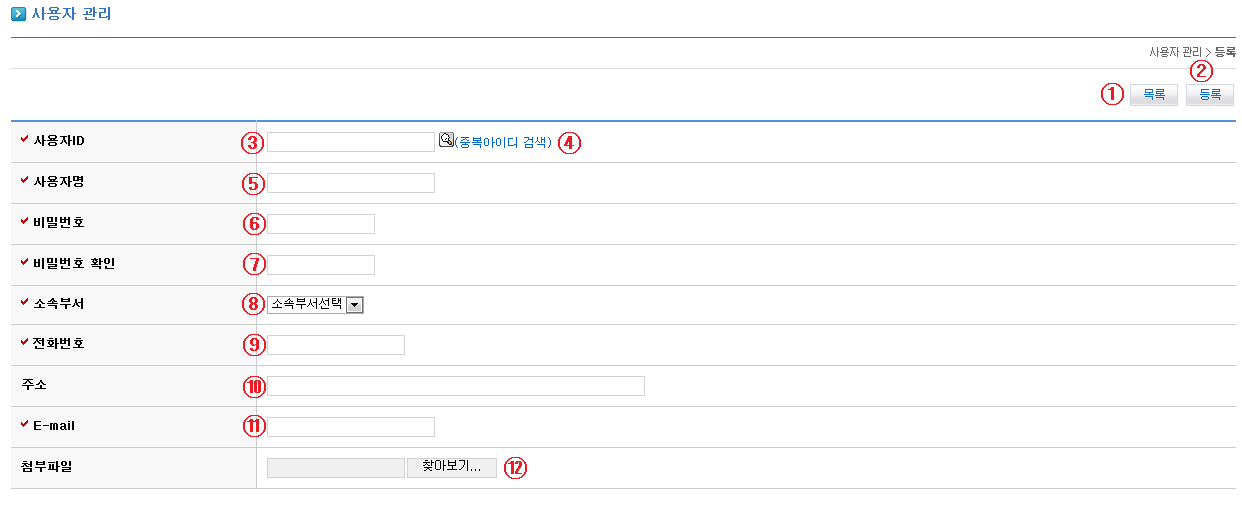
Task: Click the 찾아보기... file browse button
Action: pyautogui.click(x=451, y=467)
